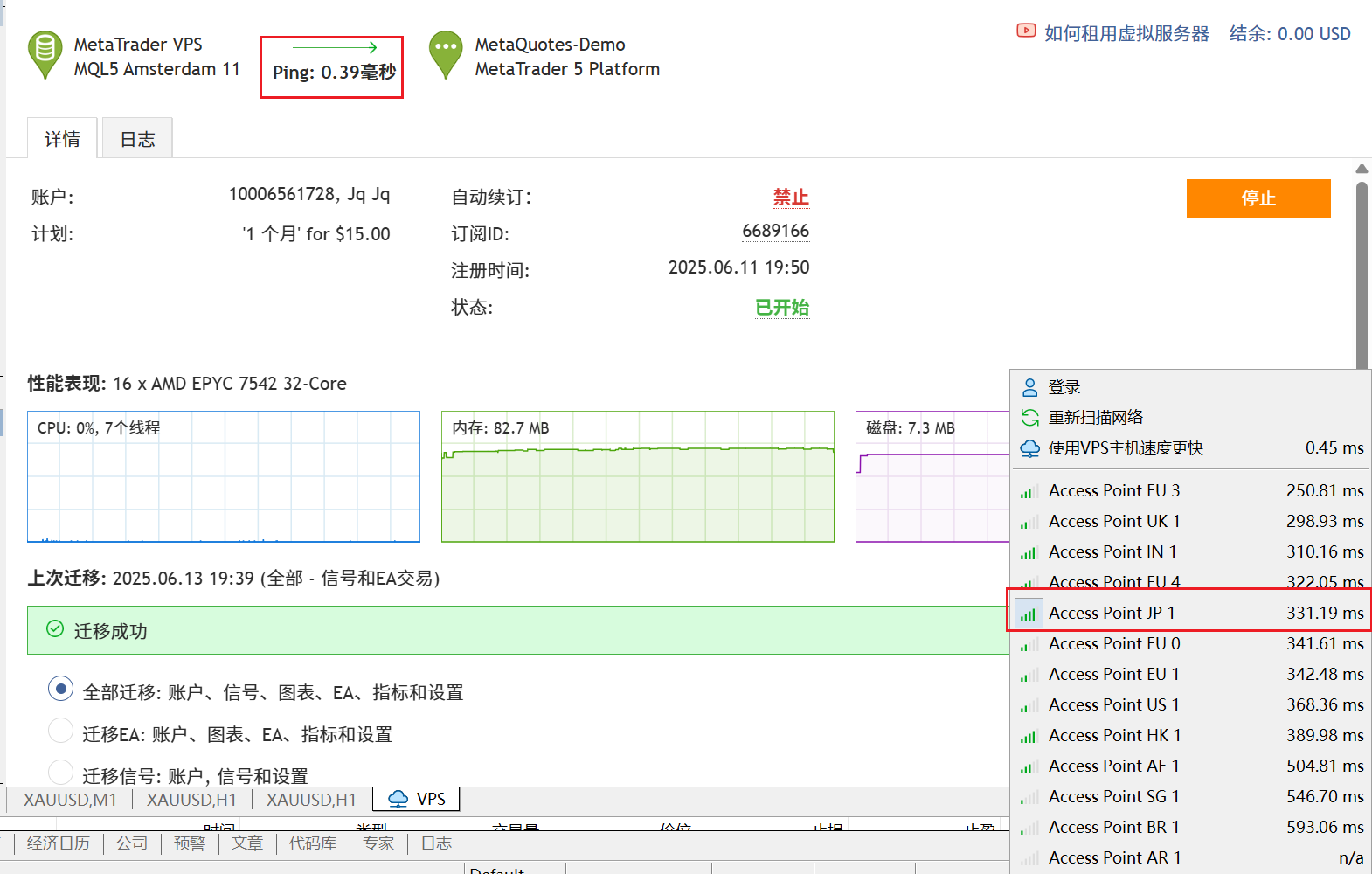Click the 结余: 0.00 USD balance text
The image size is (1372, 874).
point(1290,33)
